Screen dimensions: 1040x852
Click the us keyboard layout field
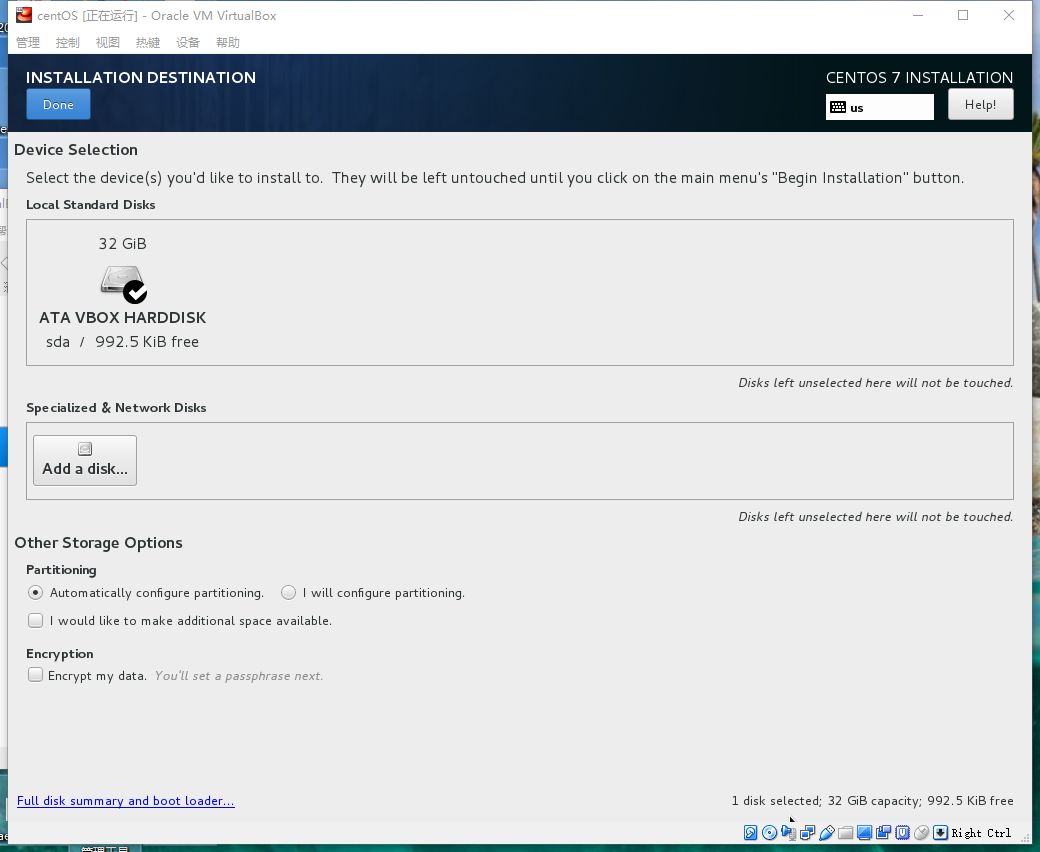[x=880, y=107]
